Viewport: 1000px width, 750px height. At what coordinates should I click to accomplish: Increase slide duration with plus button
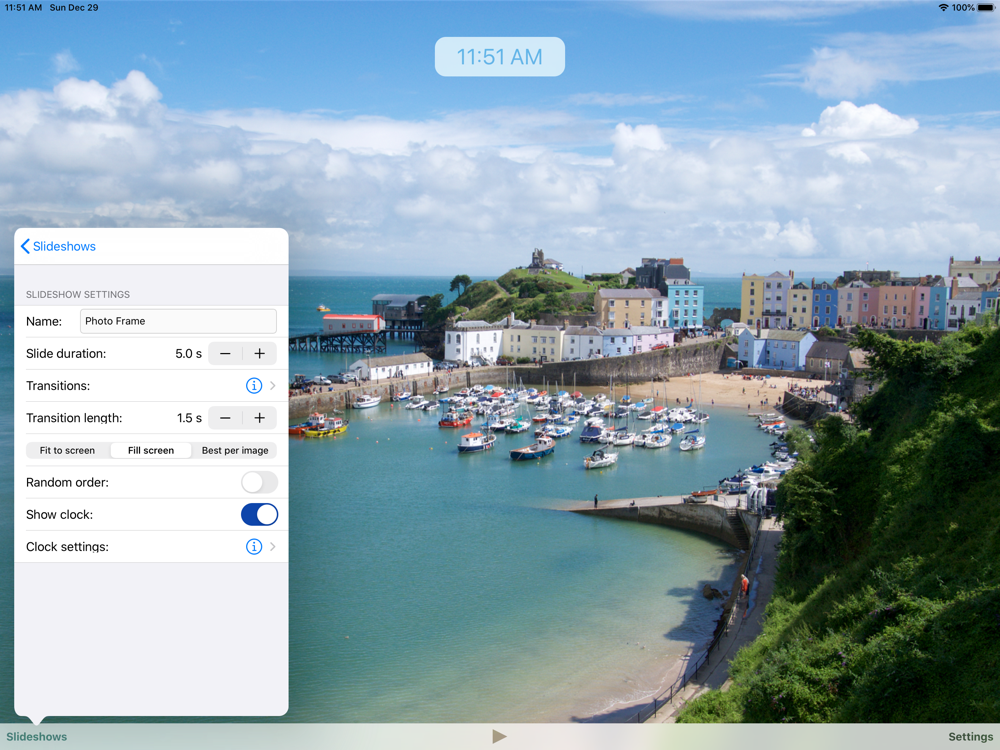(x=259, y=354)
